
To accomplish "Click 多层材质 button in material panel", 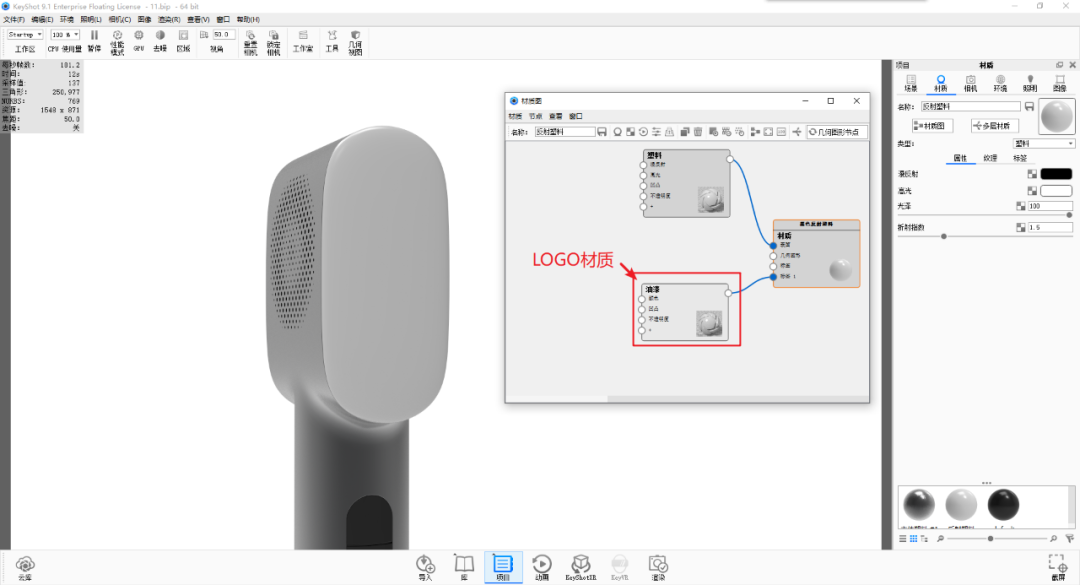I will pos(994,125).
